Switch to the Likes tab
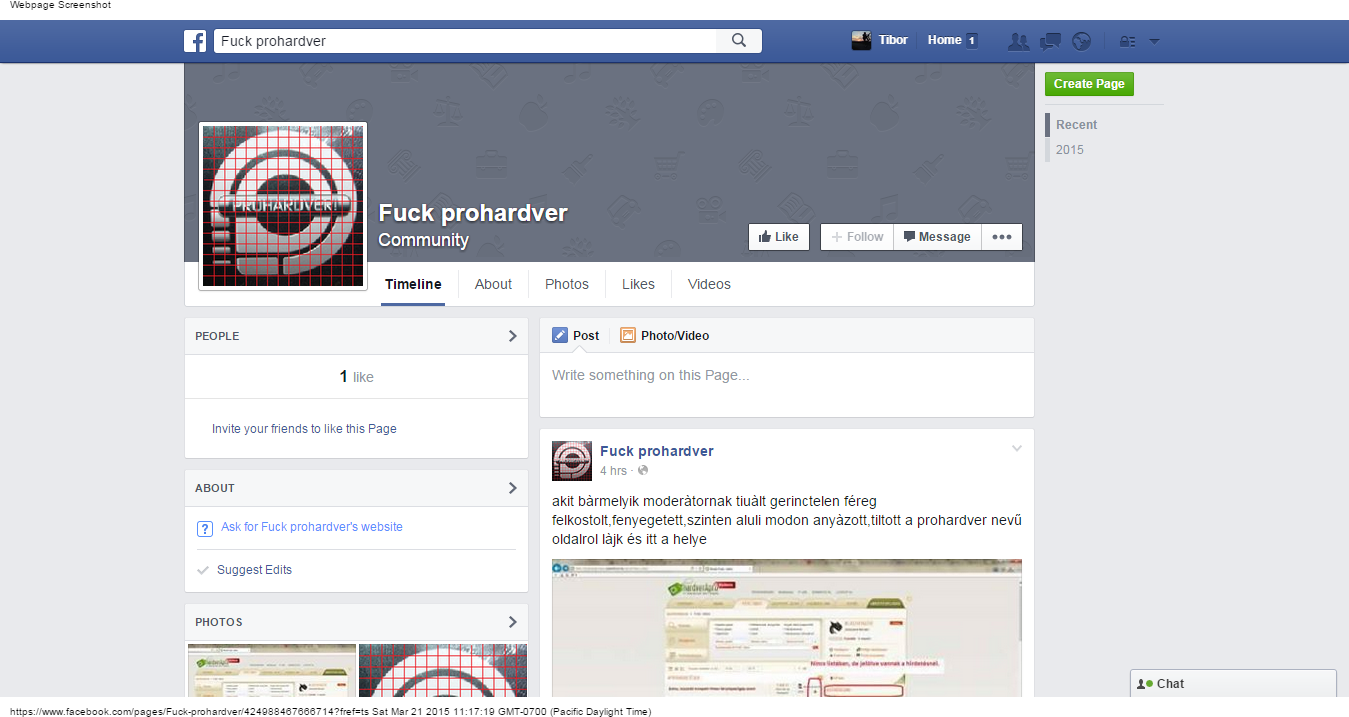The image size is (1349, 717). coord(638,284)
